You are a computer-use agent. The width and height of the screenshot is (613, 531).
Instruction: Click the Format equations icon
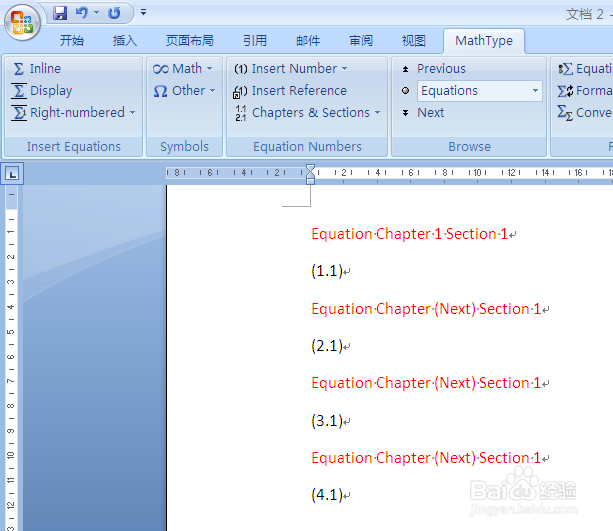[x=565, y=91]
